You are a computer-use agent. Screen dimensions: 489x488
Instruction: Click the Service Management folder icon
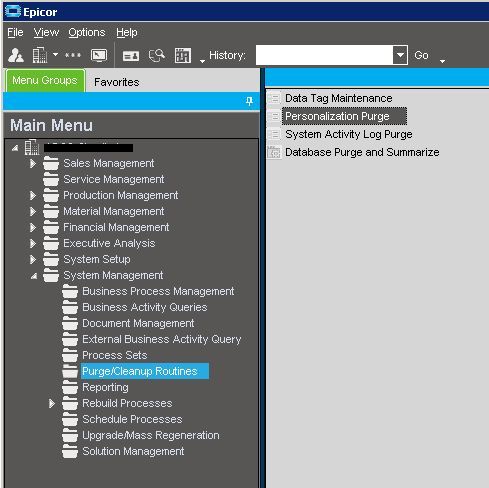pos(51,179)
